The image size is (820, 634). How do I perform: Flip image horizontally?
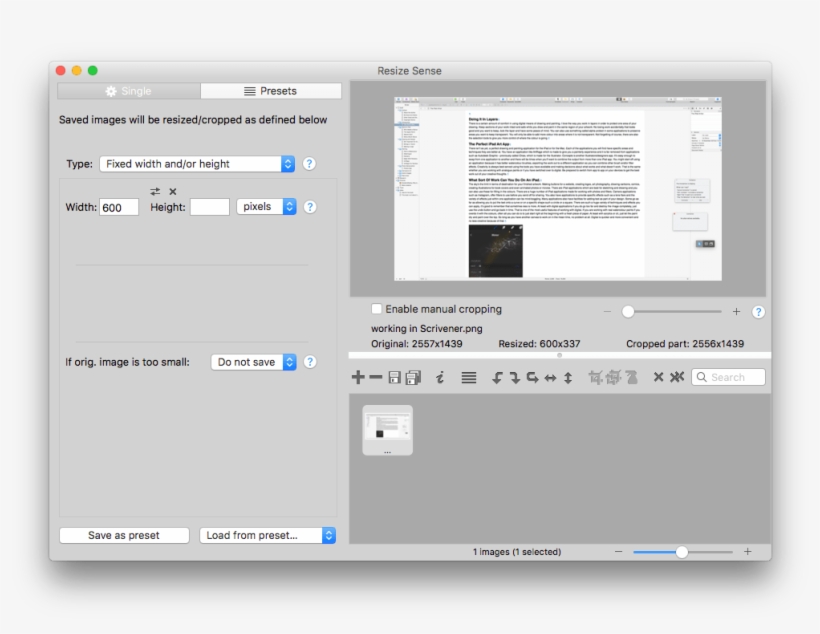(x=549, y=377)
